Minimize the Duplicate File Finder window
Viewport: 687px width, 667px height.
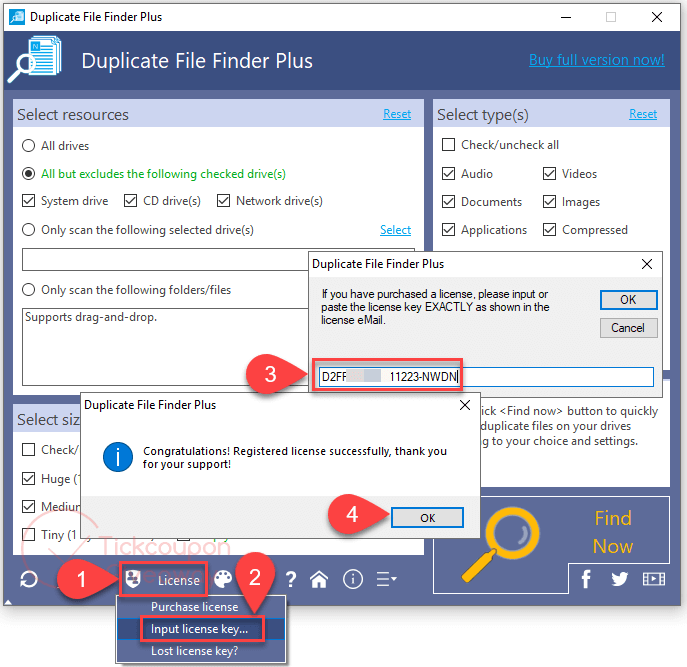pos(566,17)
